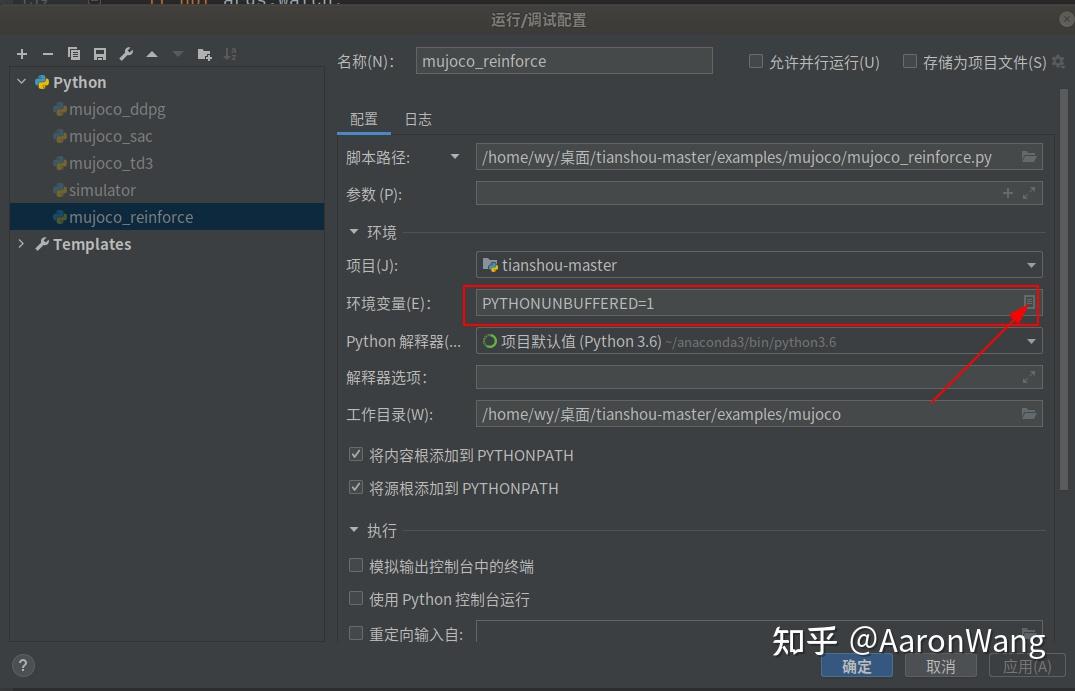Open the Python 解释器 dropdown
The image size is (1075, 691).
(1031, 341)
